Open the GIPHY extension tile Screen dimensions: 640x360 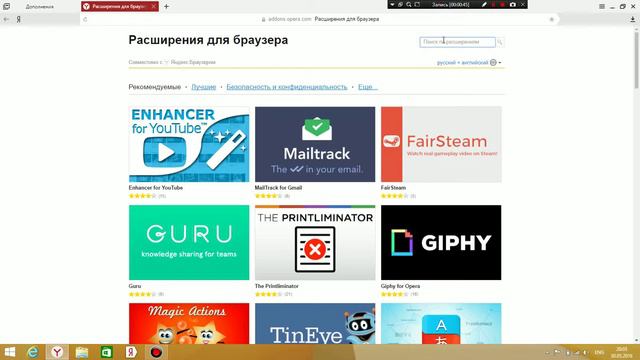[x=441, y=242]
